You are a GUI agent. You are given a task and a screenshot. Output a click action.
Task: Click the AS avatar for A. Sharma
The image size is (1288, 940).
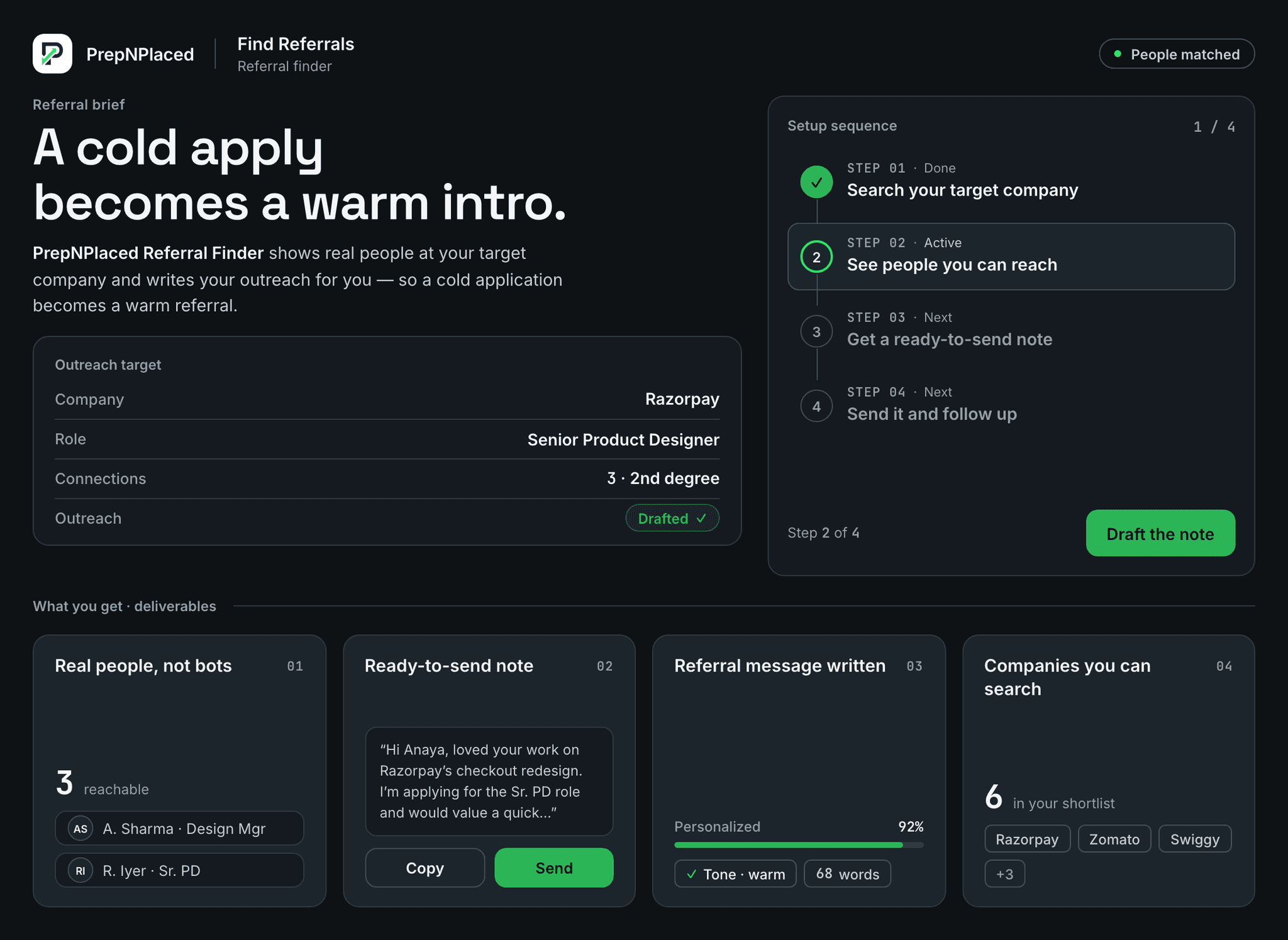pyautogui.click(x=80, y=829)
